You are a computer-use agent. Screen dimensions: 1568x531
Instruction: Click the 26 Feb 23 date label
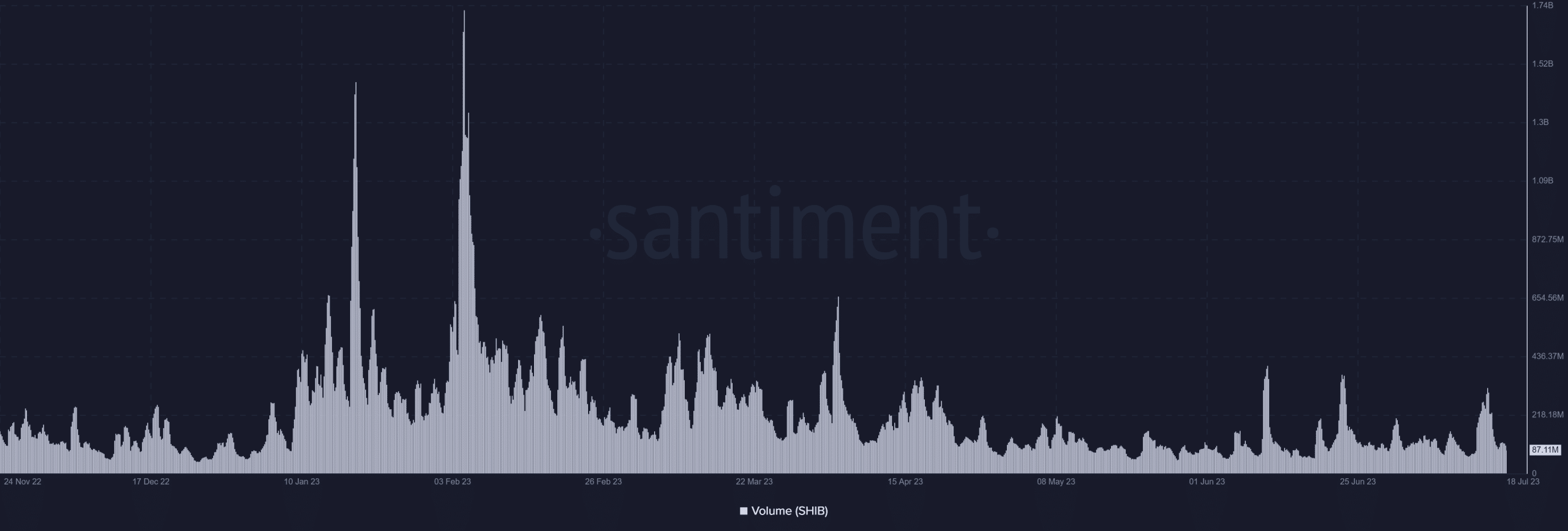click(x=603, y=481)
